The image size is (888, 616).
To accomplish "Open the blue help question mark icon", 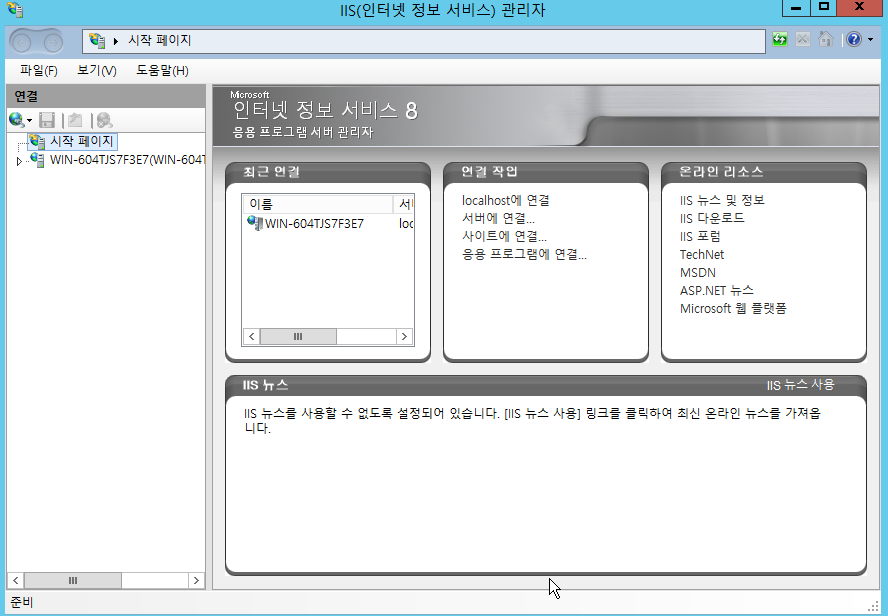I will coord(854,39).
